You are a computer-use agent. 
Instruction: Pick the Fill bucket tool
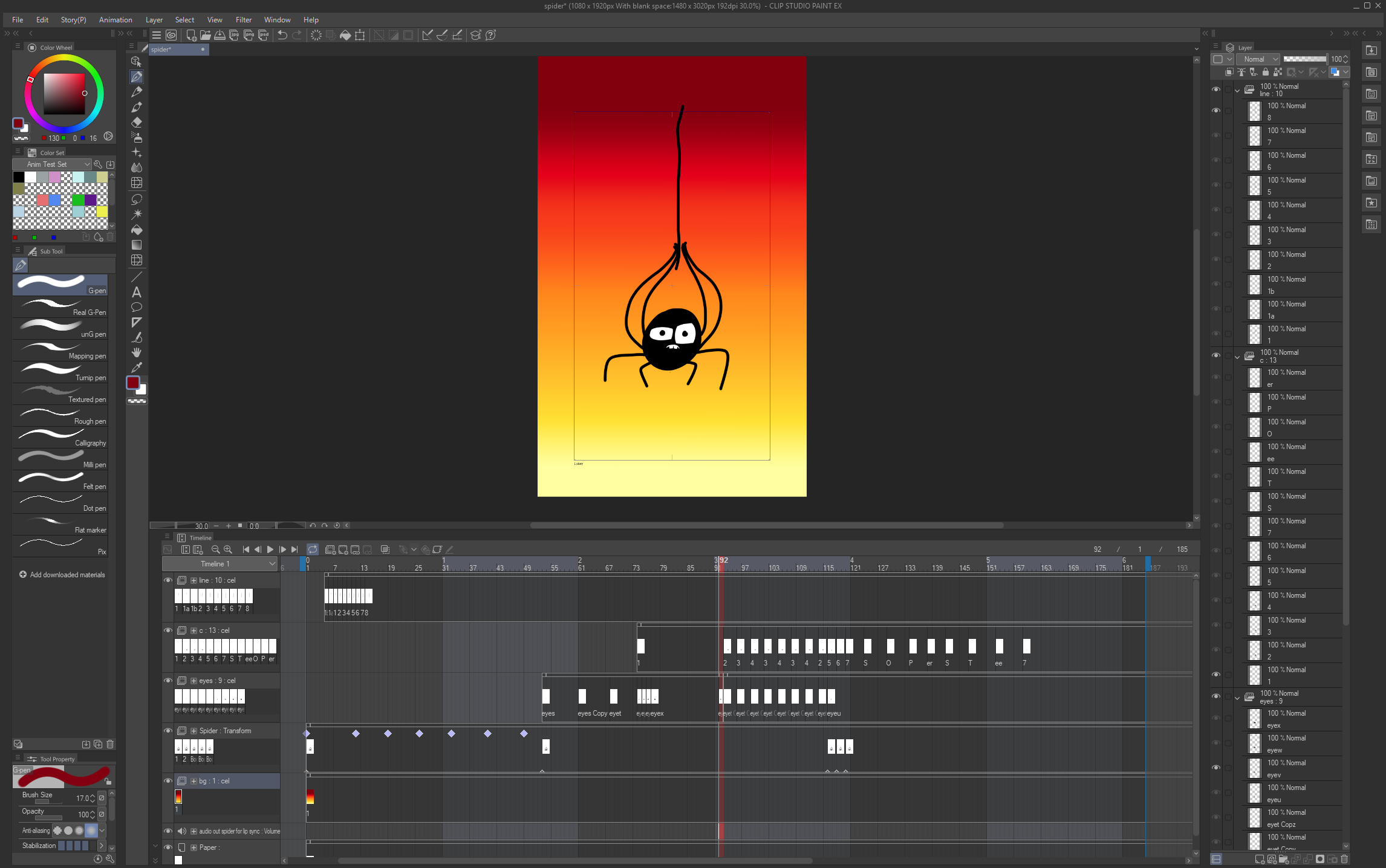[x=136, y=230]
